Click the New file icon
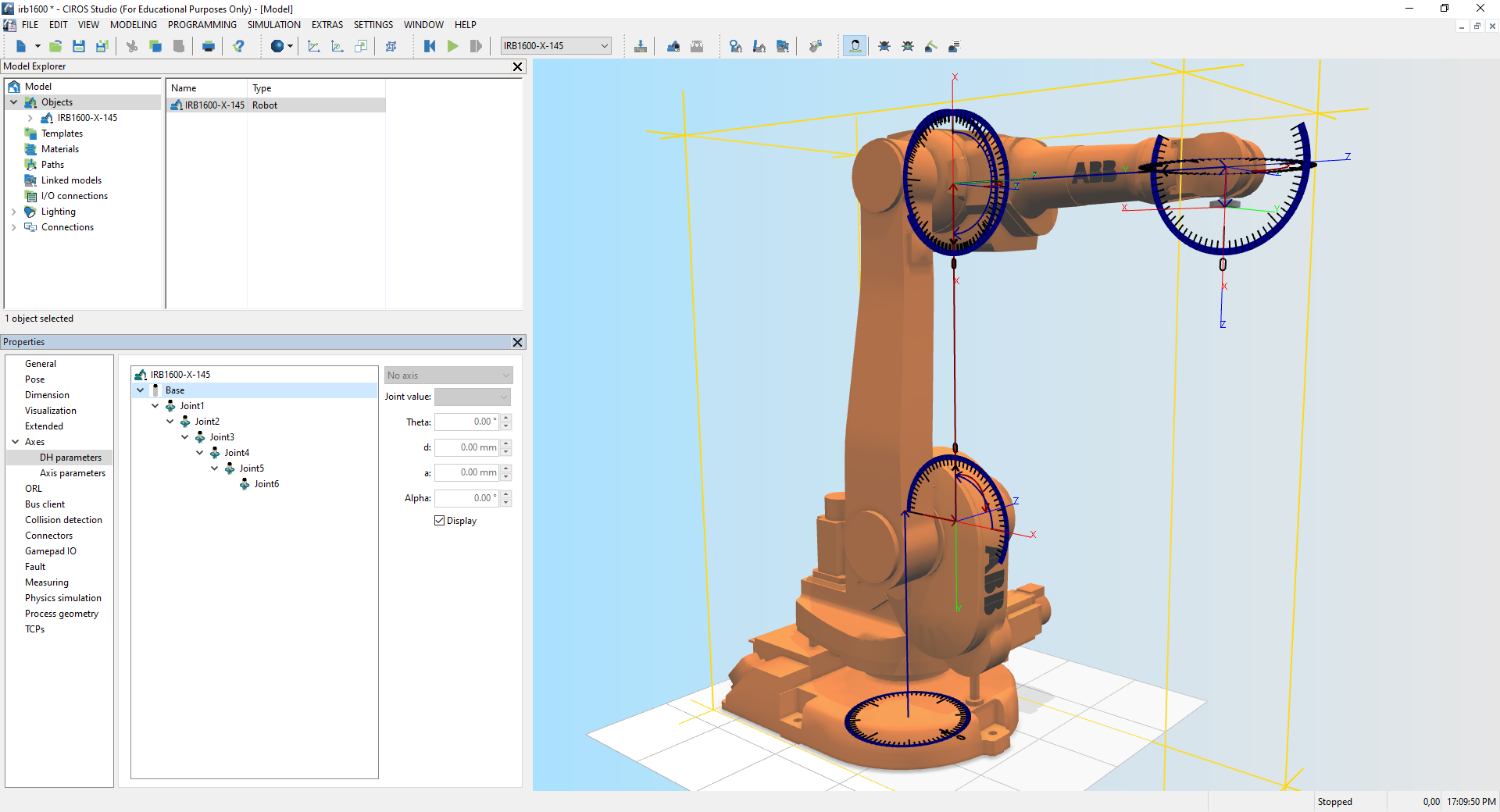 [21, 46]
